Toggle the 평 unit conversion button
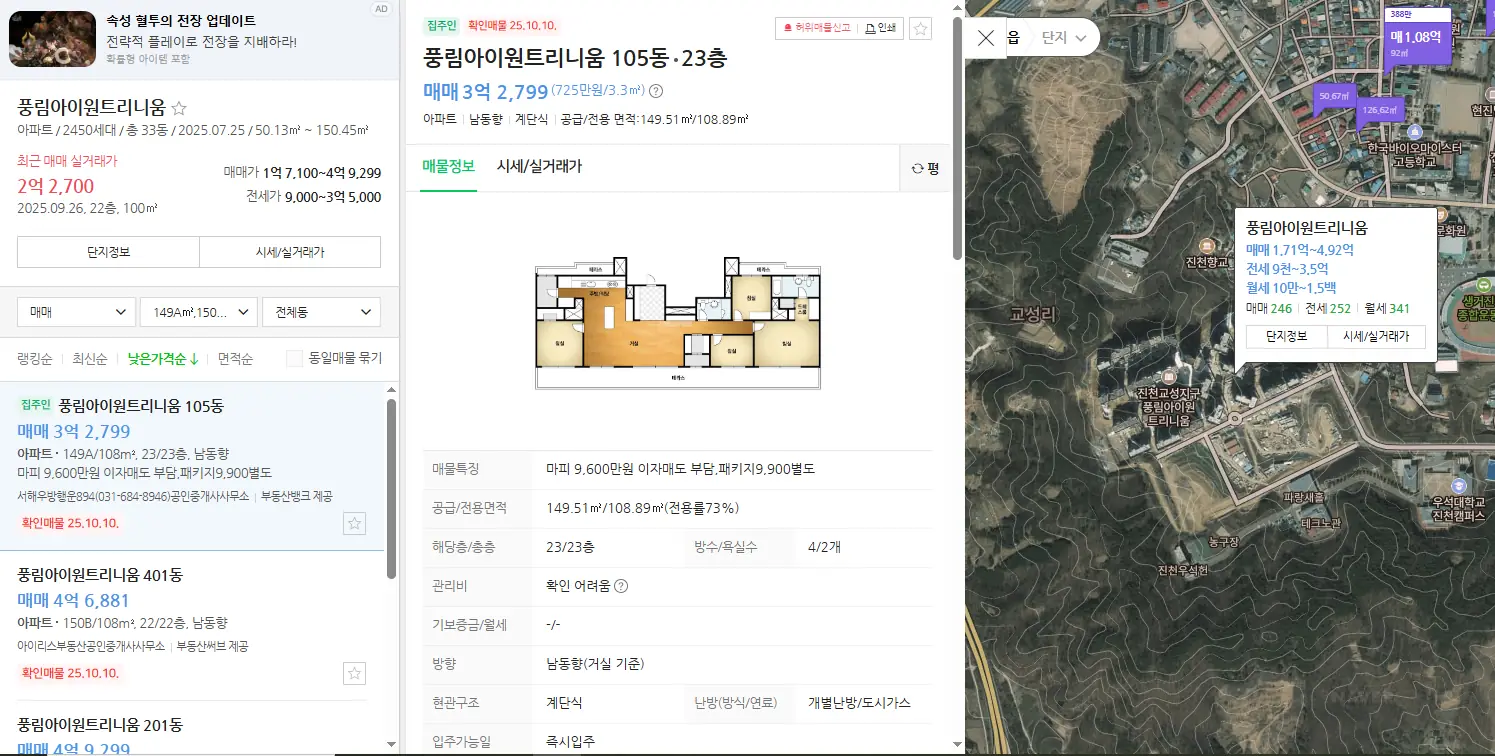1495x756 pixels. (x=925, y=169)
